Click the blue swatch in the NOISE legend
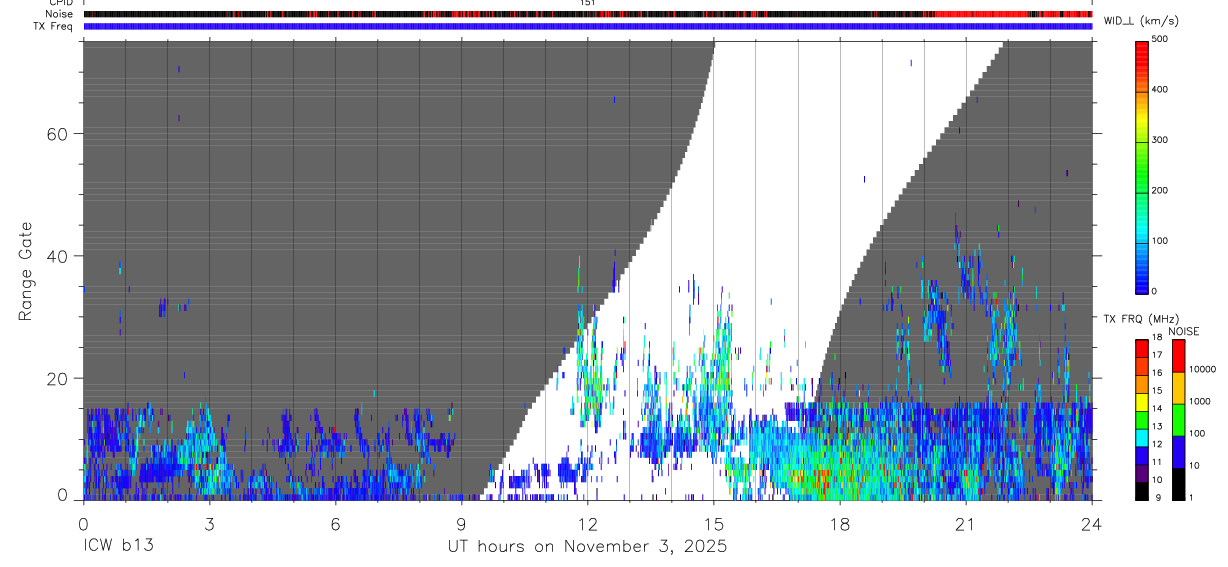 (x=1179, y=452)
